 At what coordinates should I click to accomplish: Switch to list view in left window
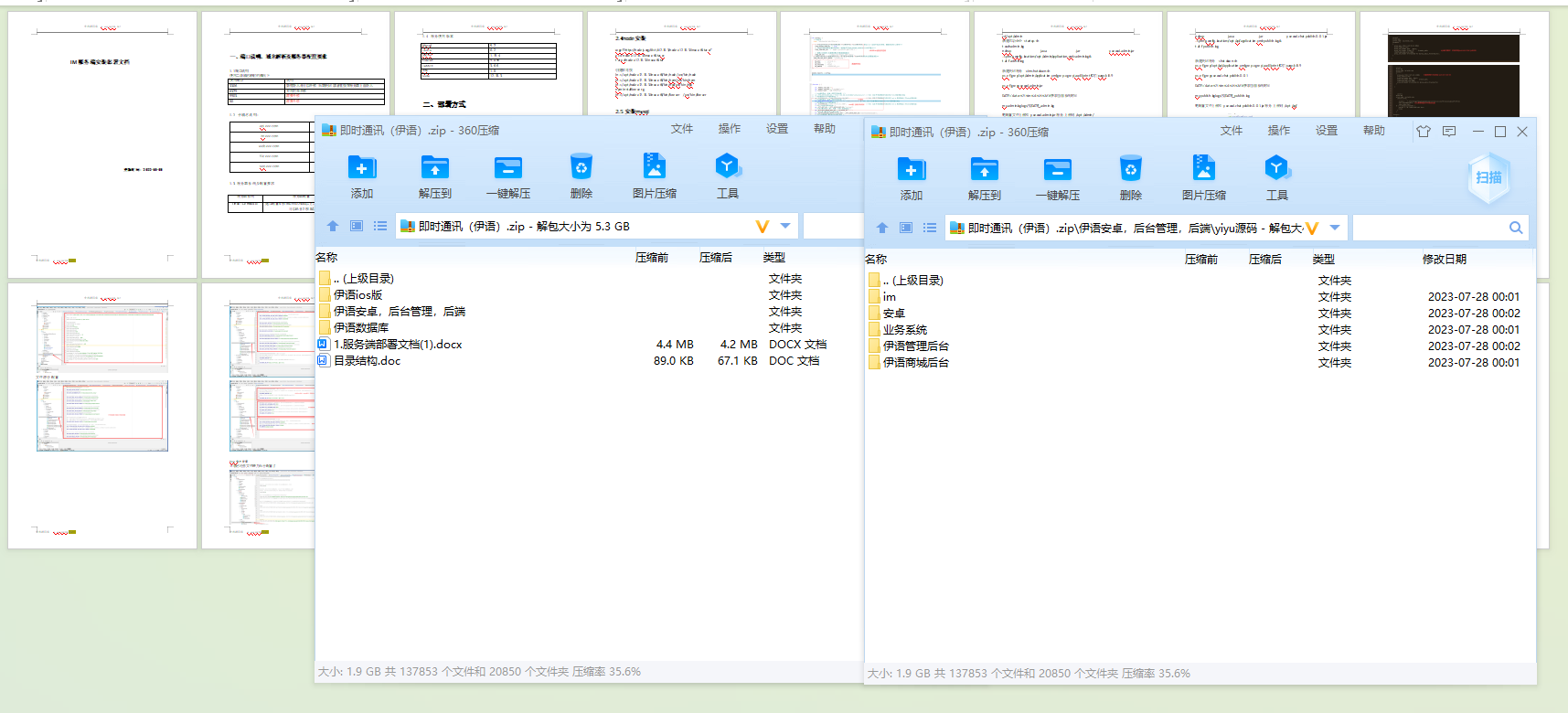[x=380, y=226]
